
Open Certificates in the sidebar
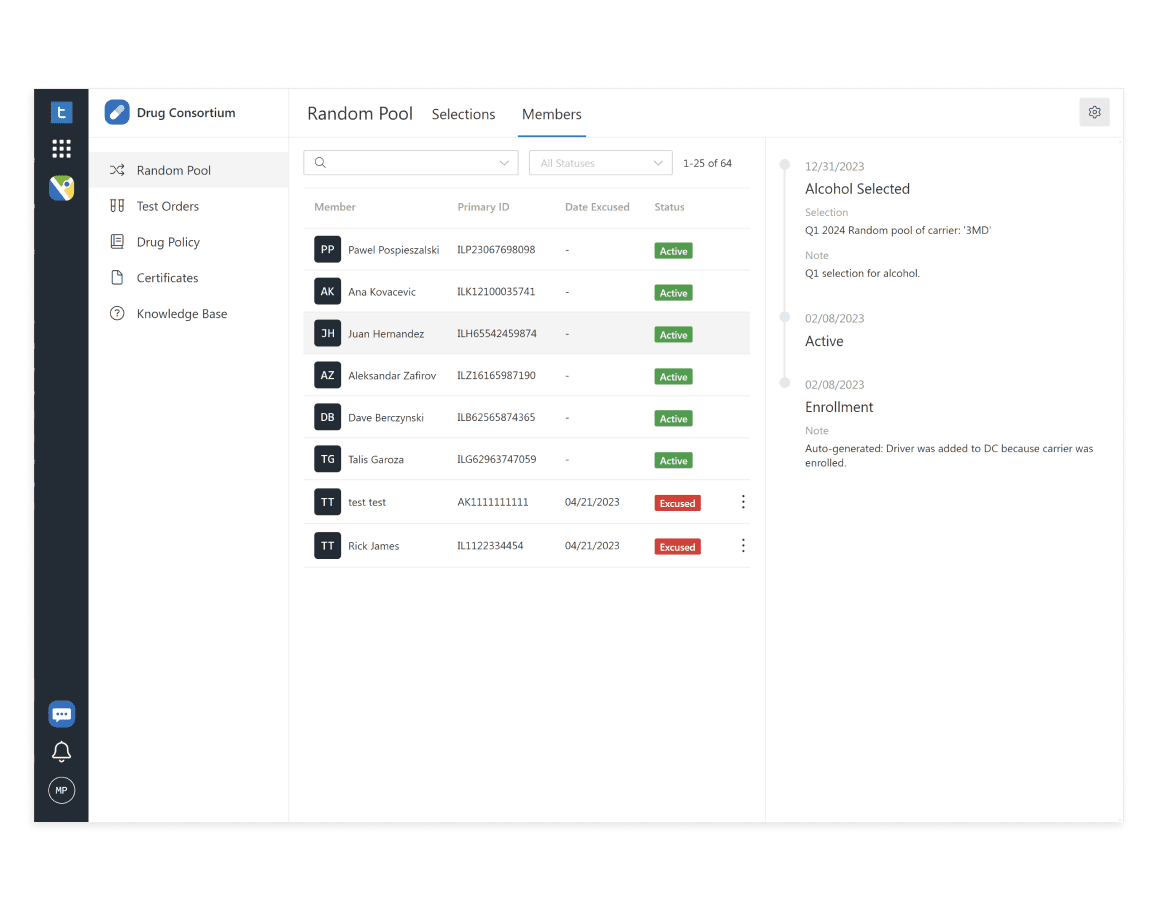pyautogui.click(x=167, y=278)
